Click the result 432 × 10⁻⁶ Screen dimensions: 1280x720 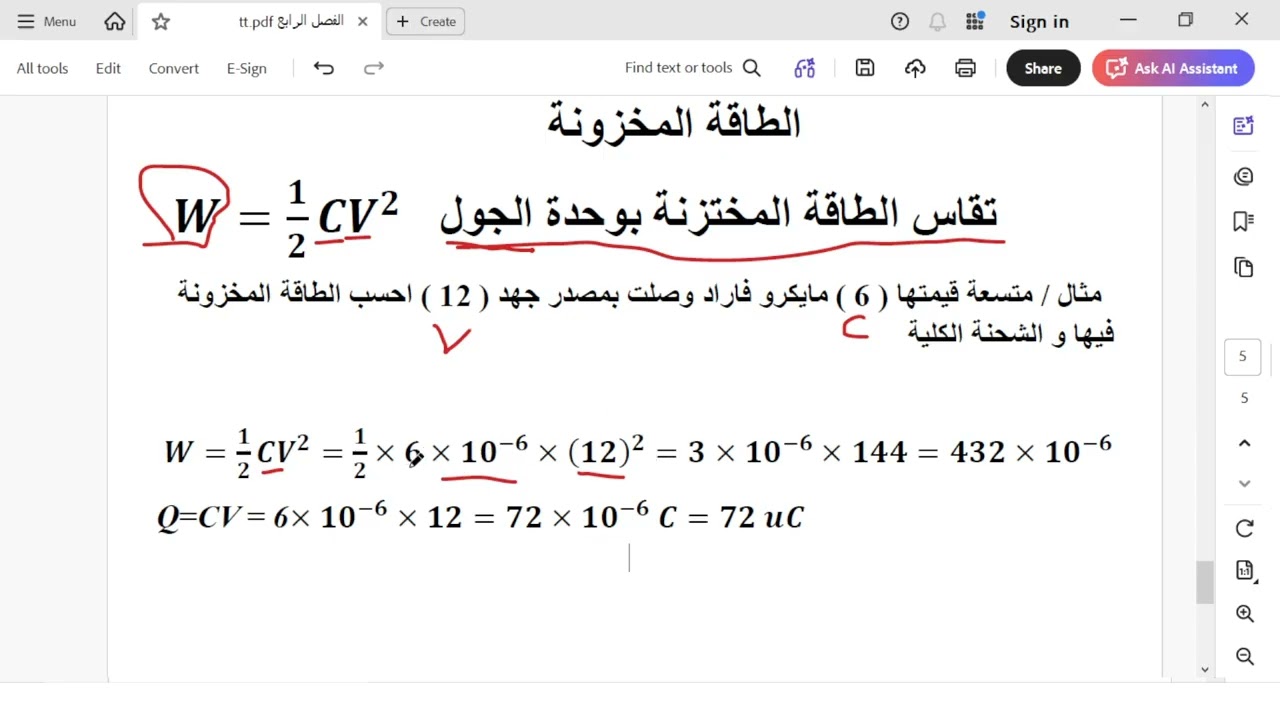1030,450
